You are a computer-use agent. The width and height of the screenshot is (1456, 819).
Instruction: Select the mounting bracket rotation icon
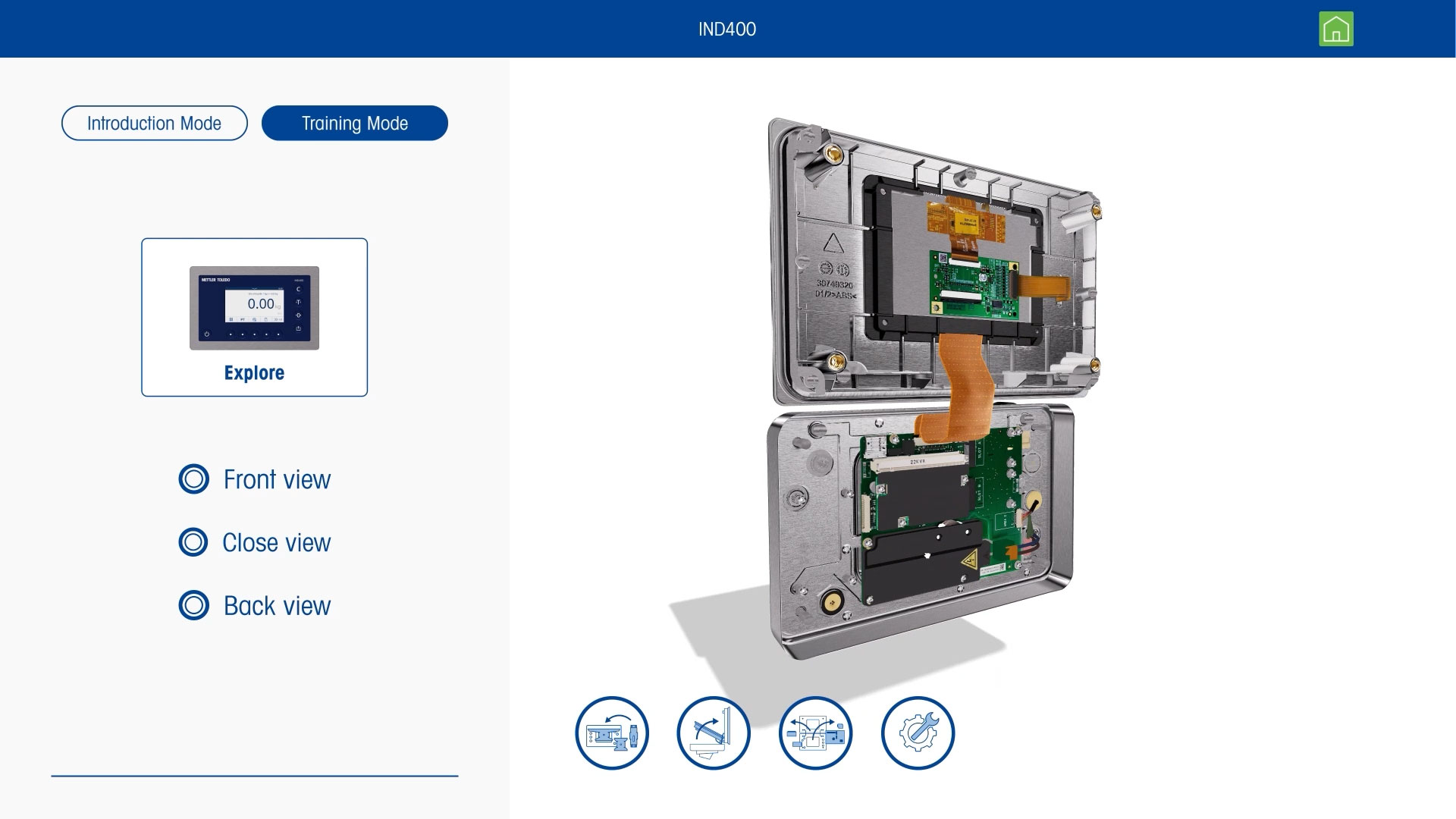coord(612,733)
